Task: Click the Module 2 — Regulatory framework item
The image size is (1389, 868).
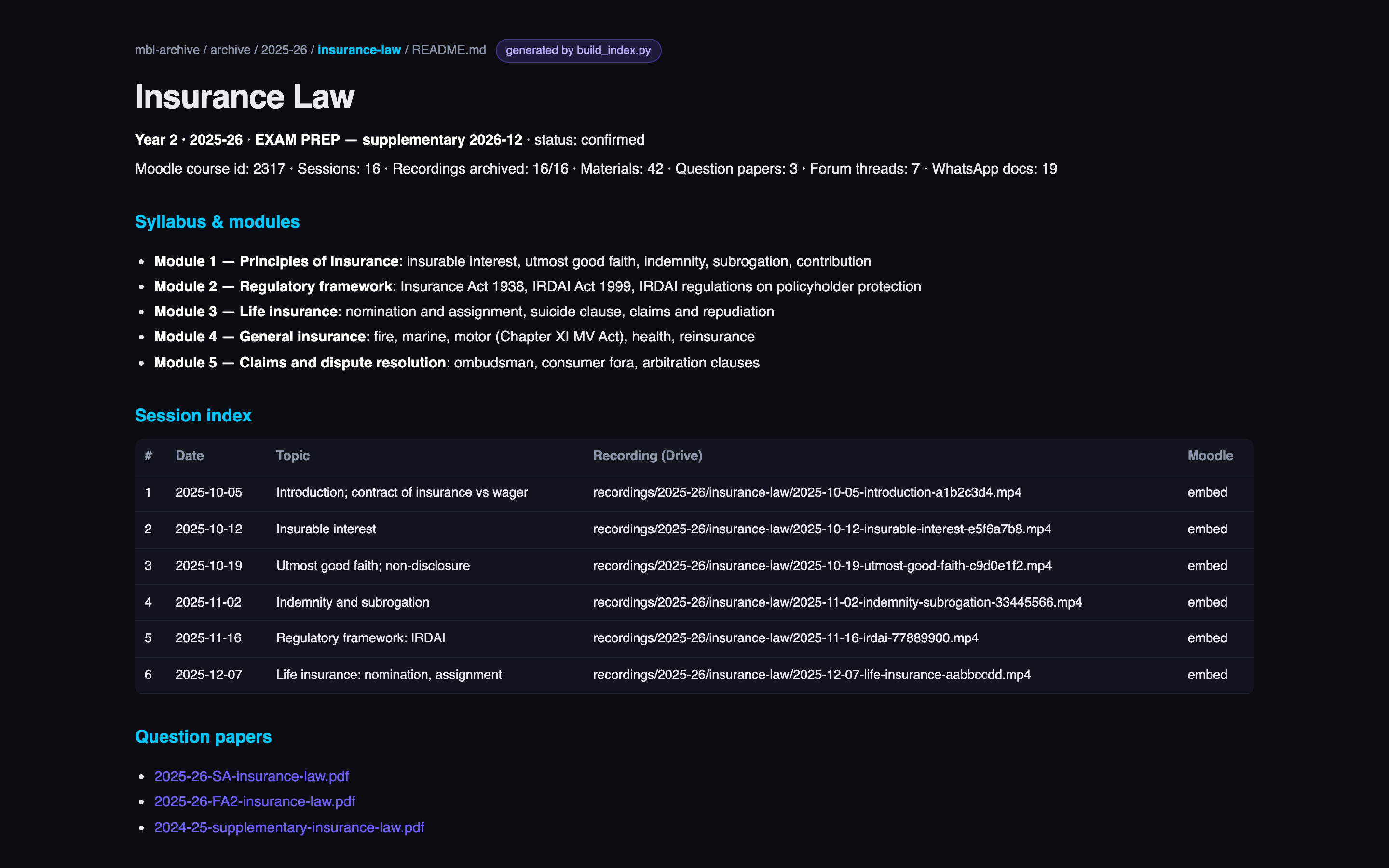Action: tap(538, 286)
